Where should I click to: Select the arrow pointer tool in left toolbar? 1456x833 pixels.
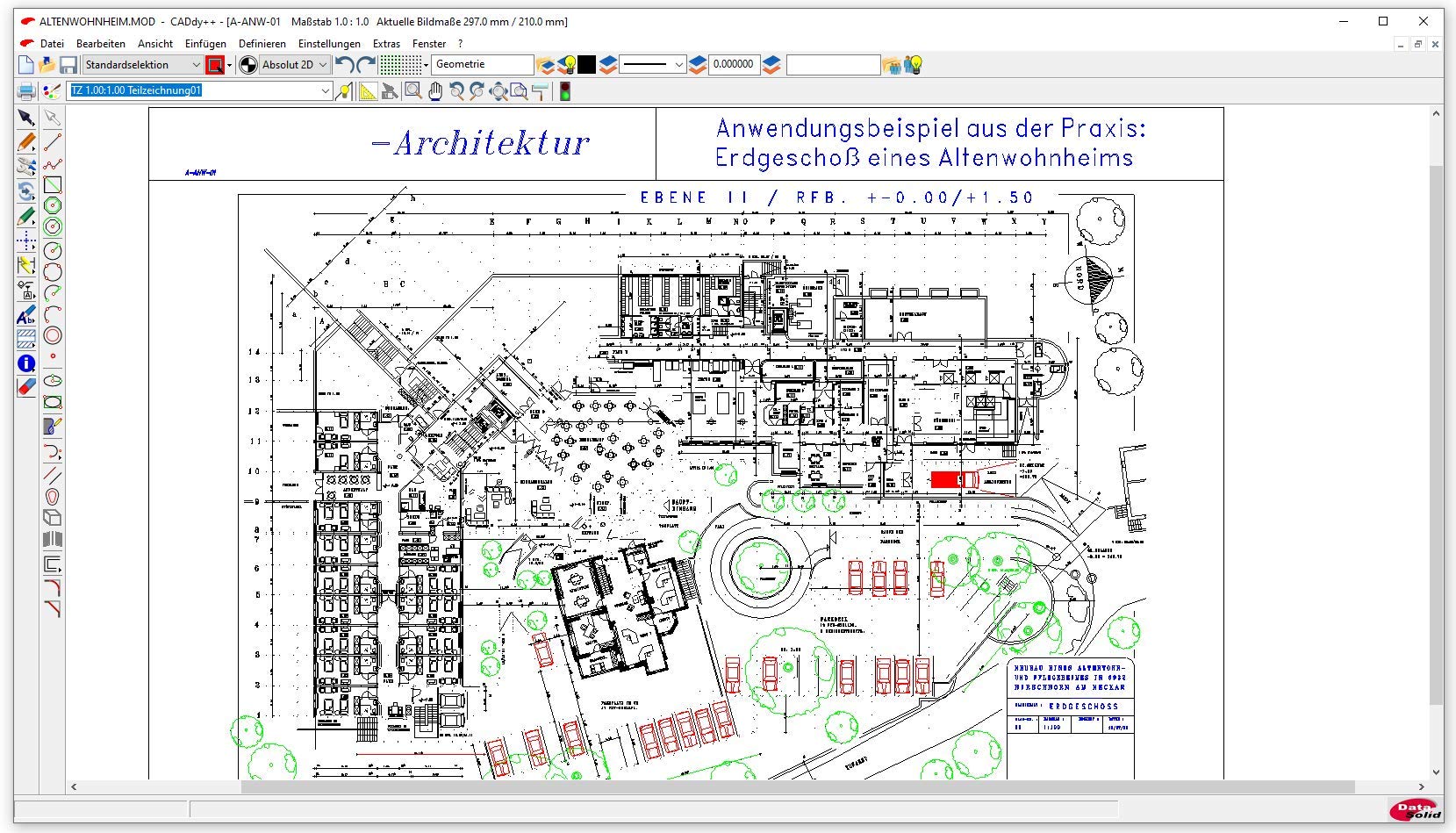tap(26, 118)
